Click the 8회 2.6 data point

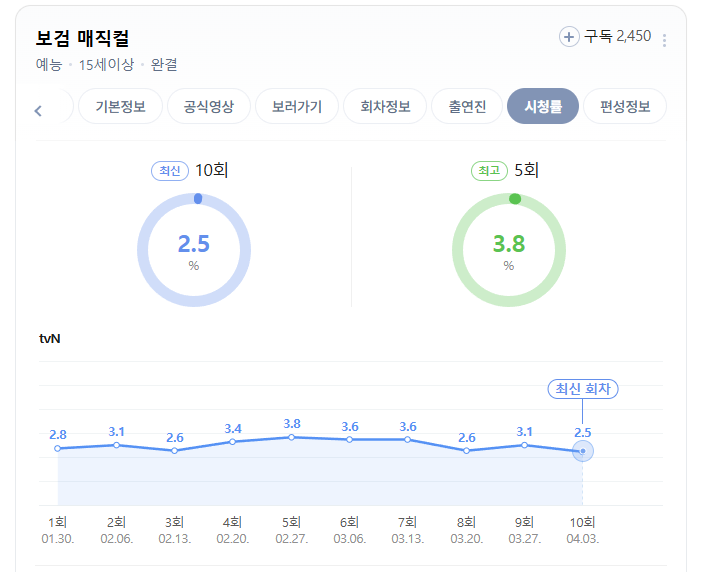(x=466, y=450)
